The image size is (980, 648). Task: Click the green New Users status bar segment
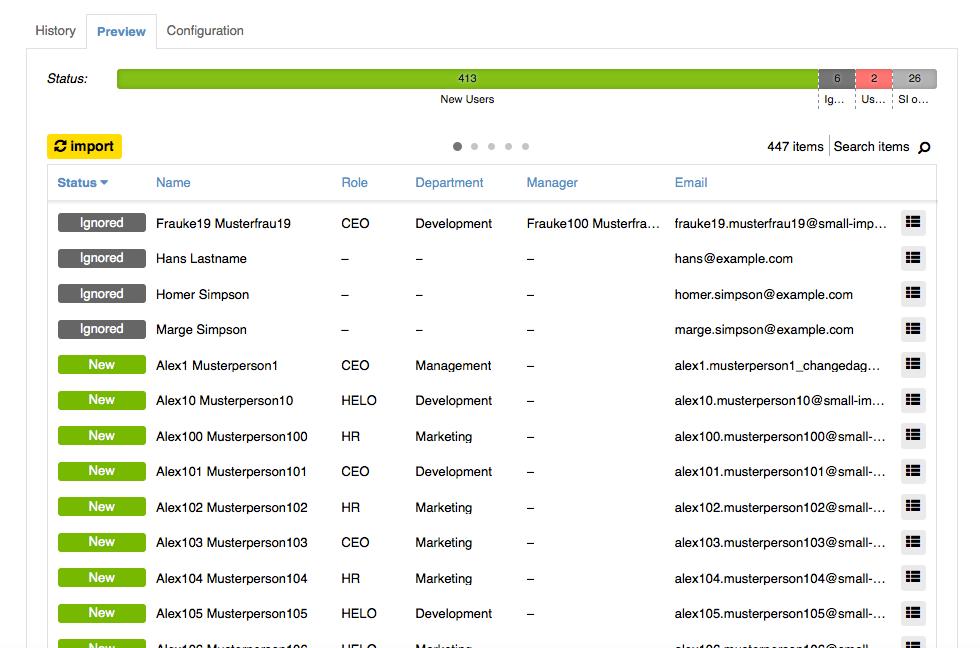click(x=467, y=79)
